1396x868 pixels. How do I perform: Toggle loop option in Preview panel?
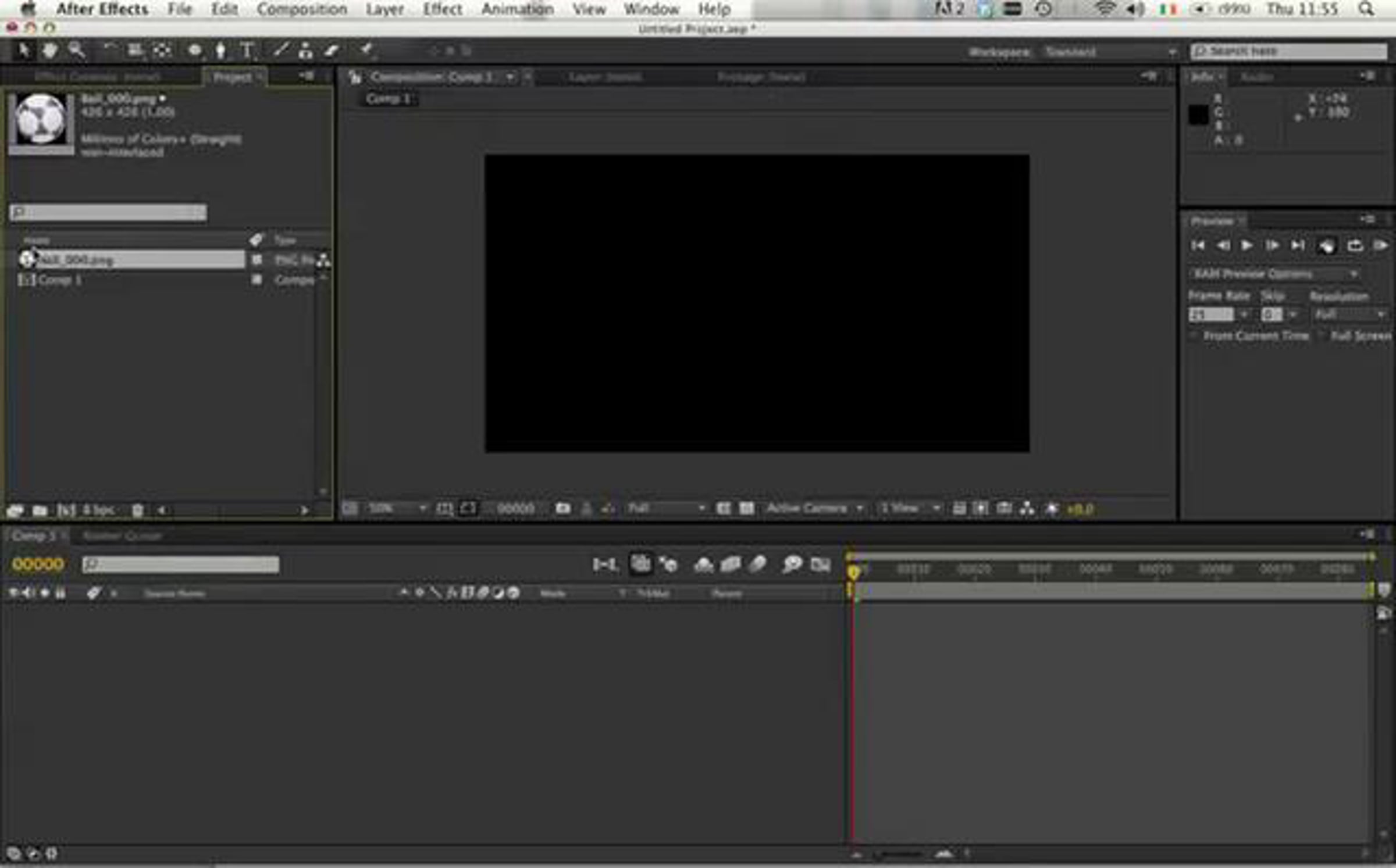[1355, 245]
